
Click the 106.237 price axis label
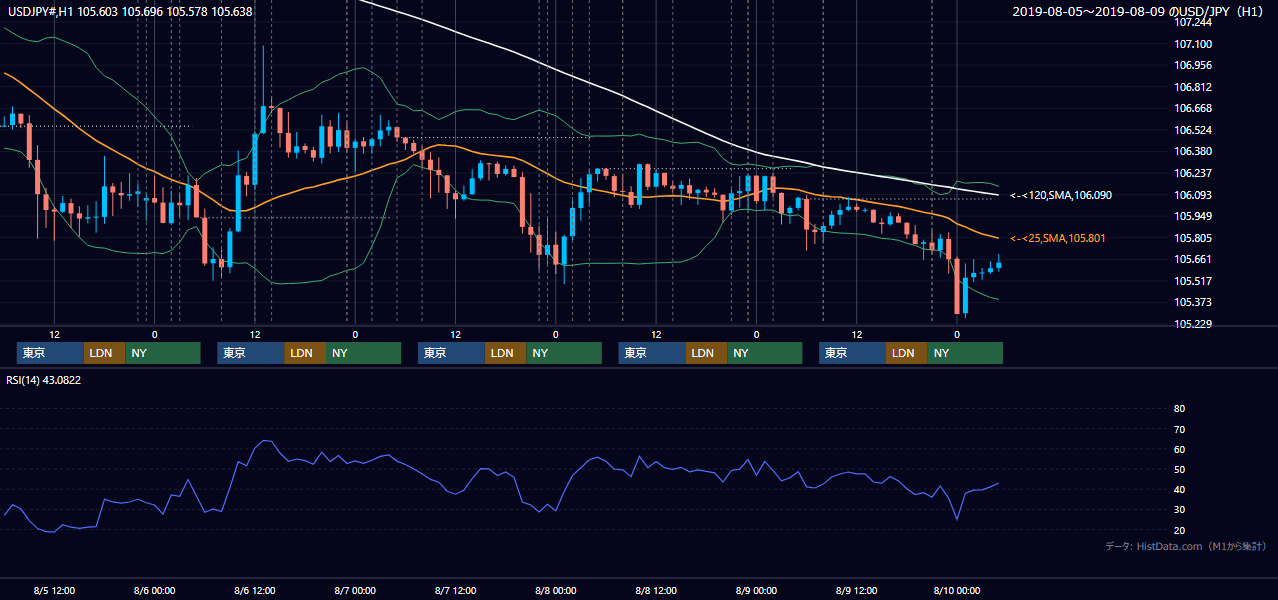[x=1193, y=173]
